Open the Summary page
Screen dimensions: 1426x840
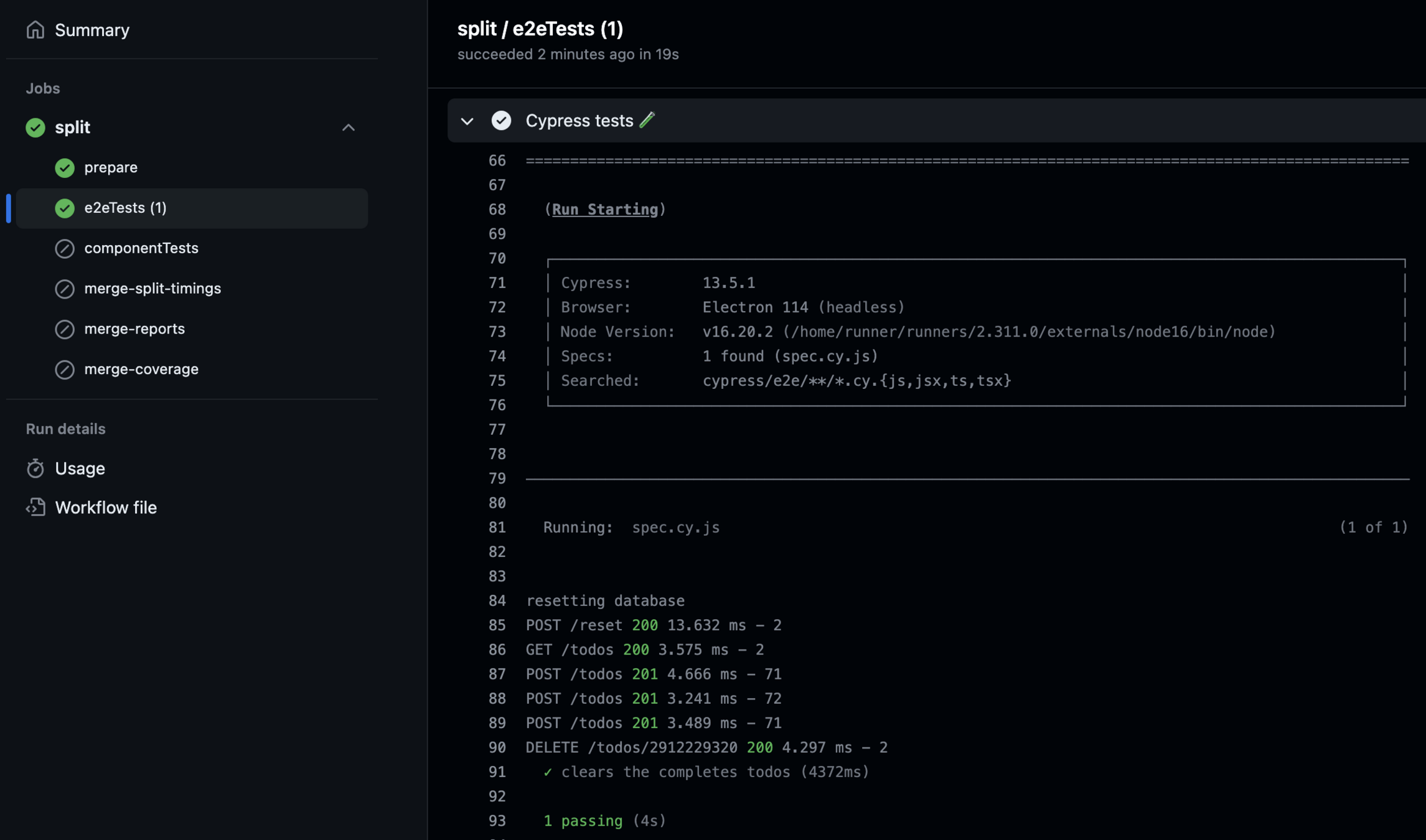click(92, 30)
